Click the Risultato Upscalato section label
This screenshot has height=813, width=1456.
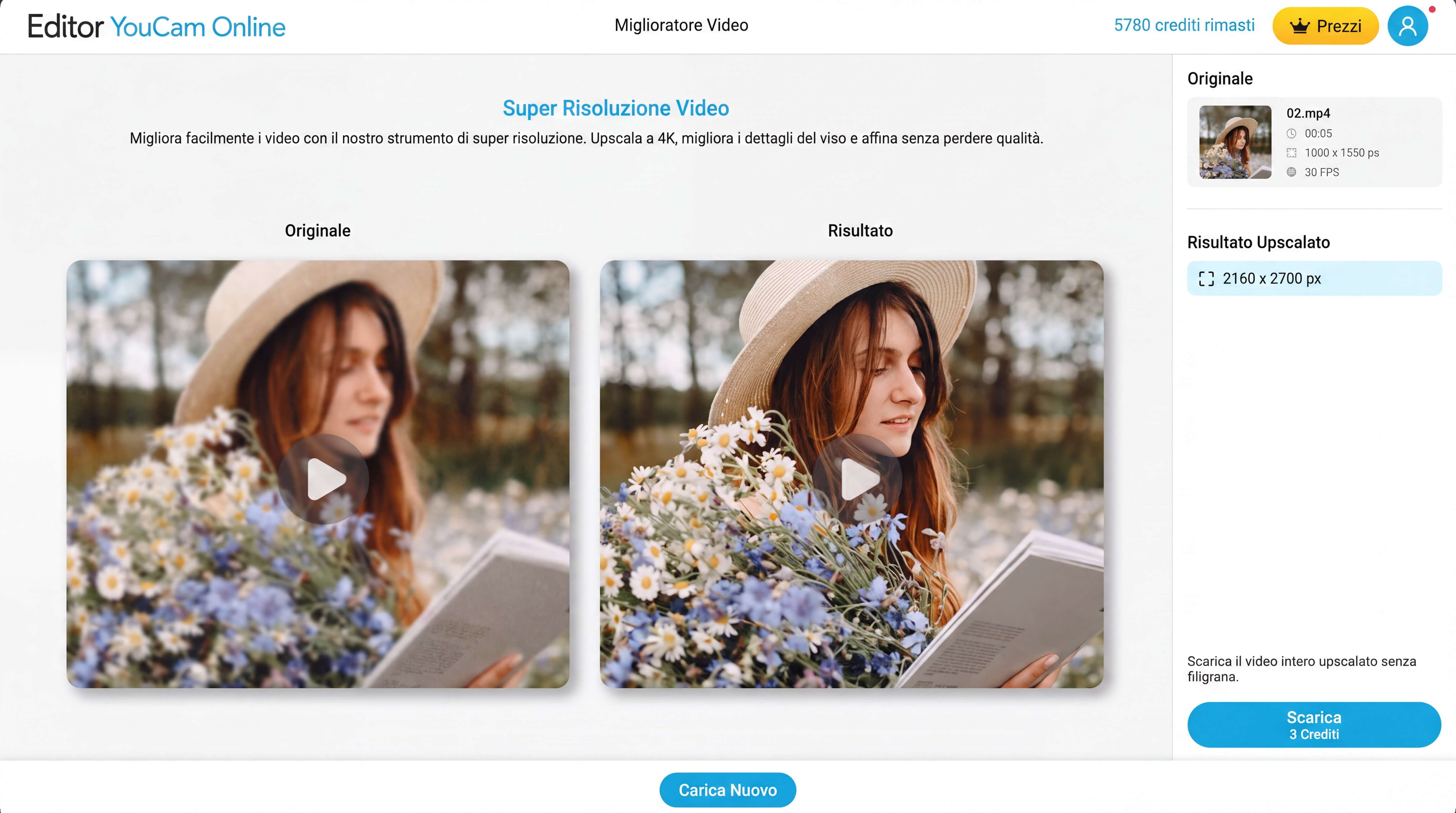(1258, 242)
